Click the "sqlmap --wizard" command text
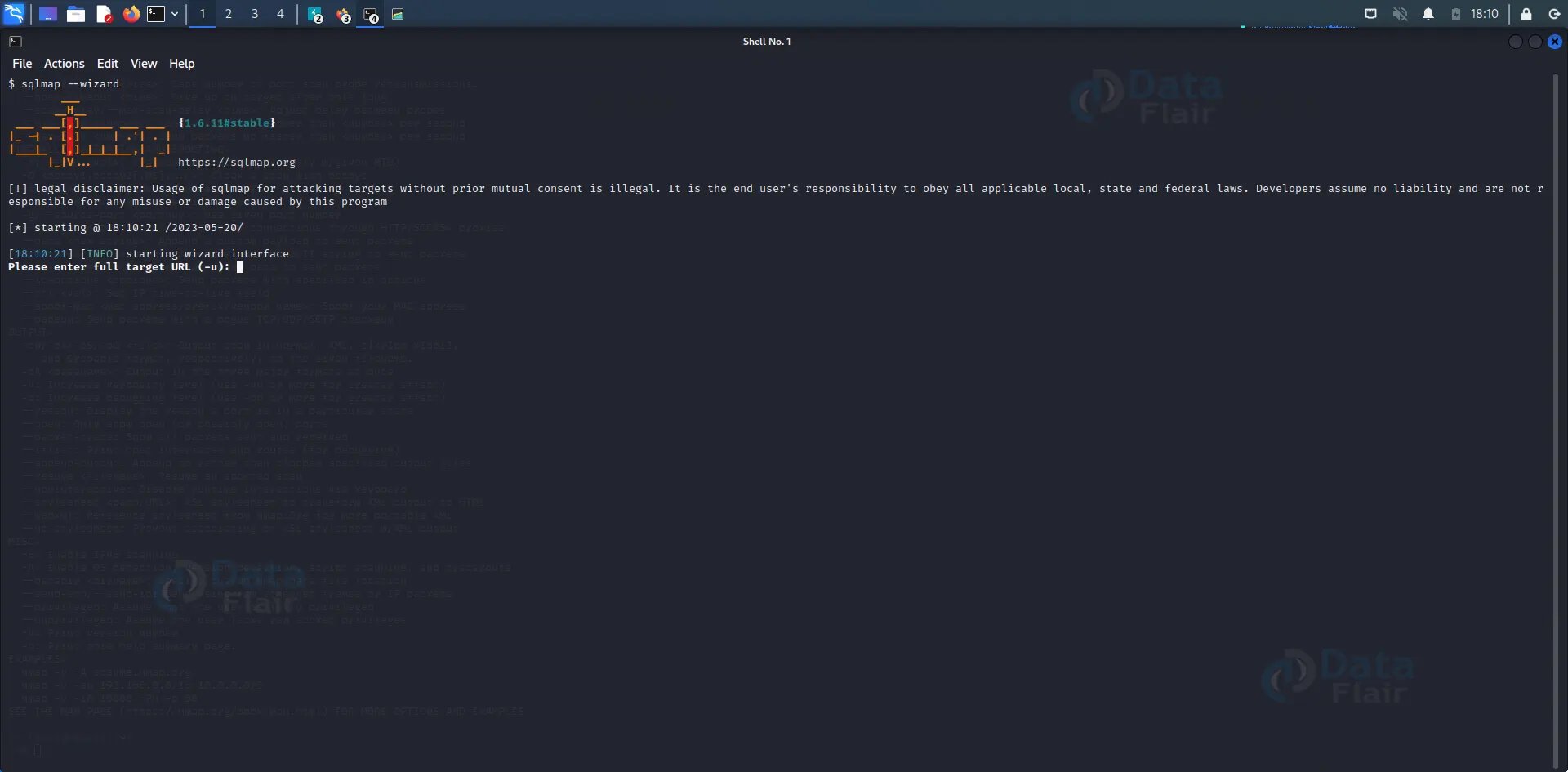 pyautogui.click(x=70, y=84)
